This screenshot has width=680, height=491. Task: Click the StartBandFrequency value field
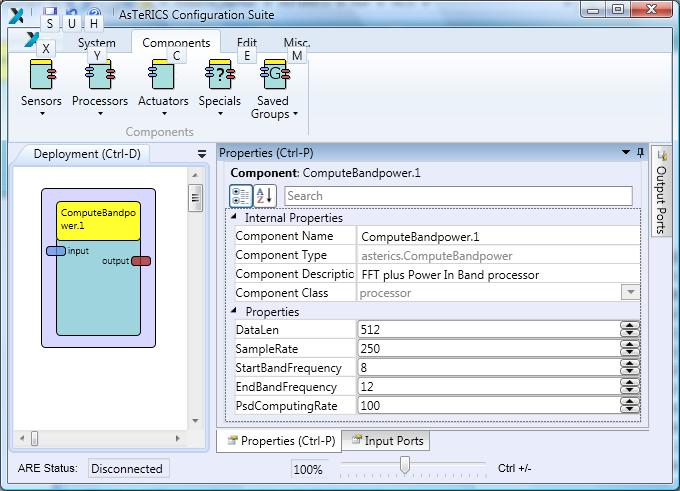coord(489,368)
